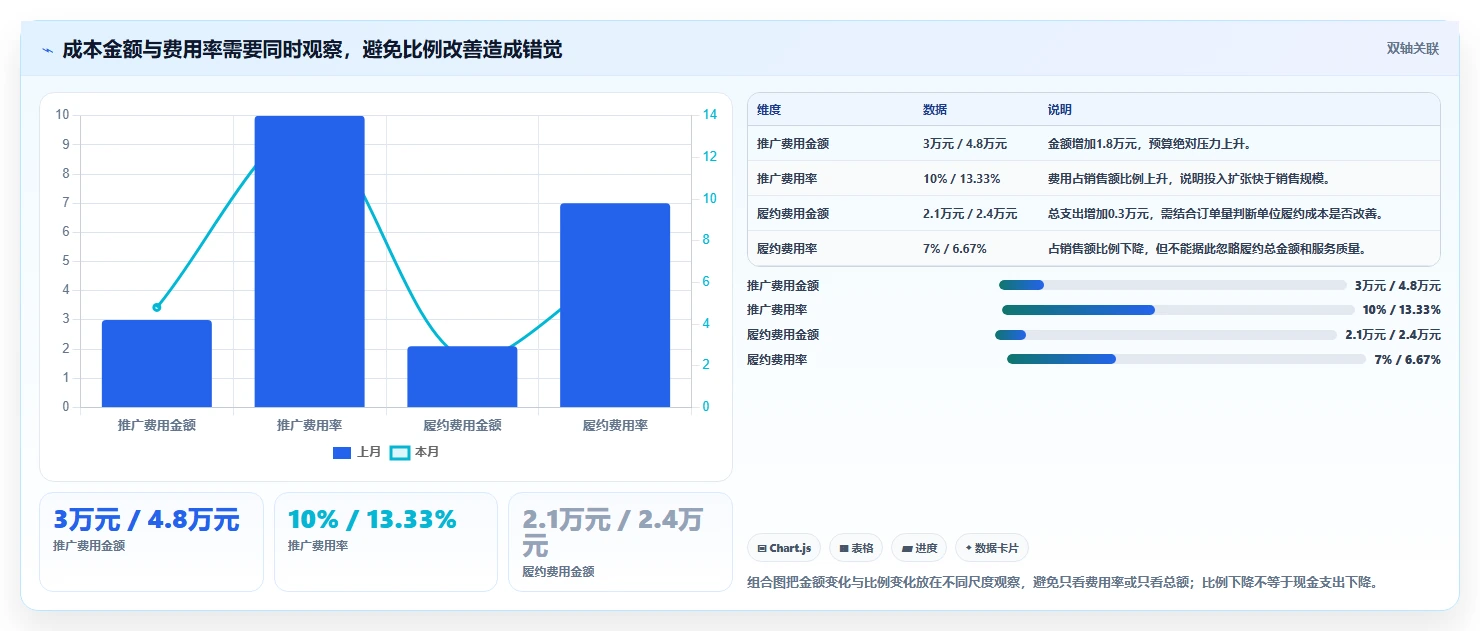Screen dimensions: 1480x631
Task: Click the line data point above 推广费用金额 bar
Action: [x=157, y=307]
